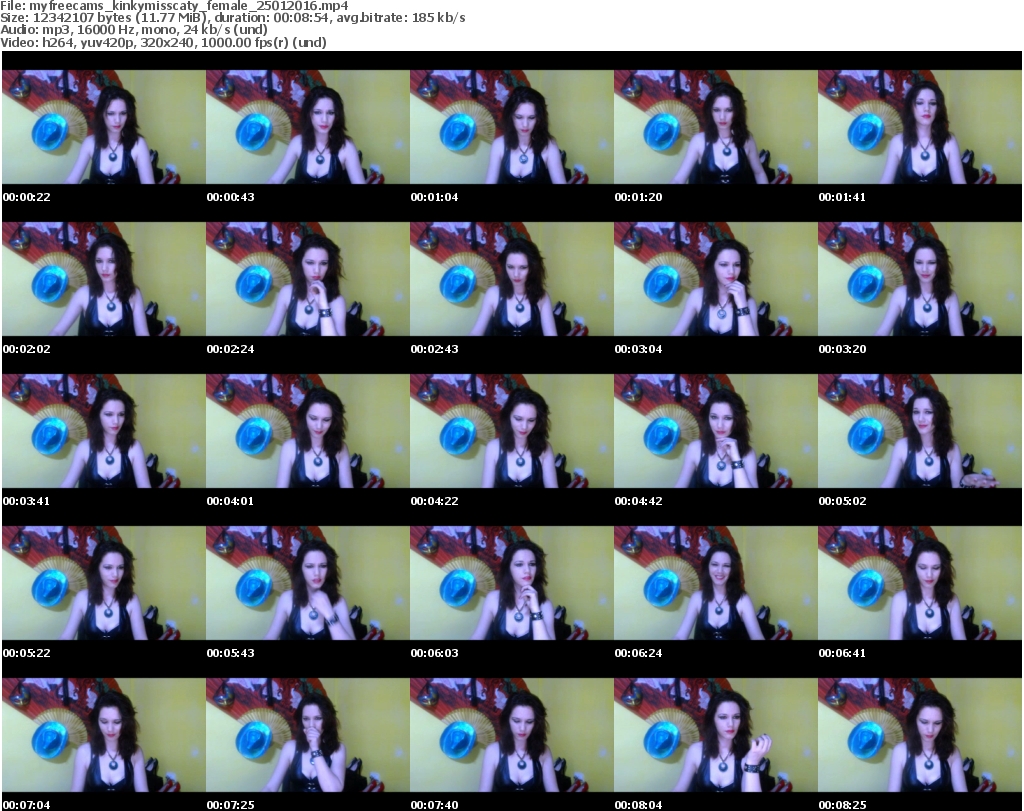Open the frame at timestamp 00:04:01
Image resolution: width=1024 pixels, height=811 pixels.
(x=308, y=431)
